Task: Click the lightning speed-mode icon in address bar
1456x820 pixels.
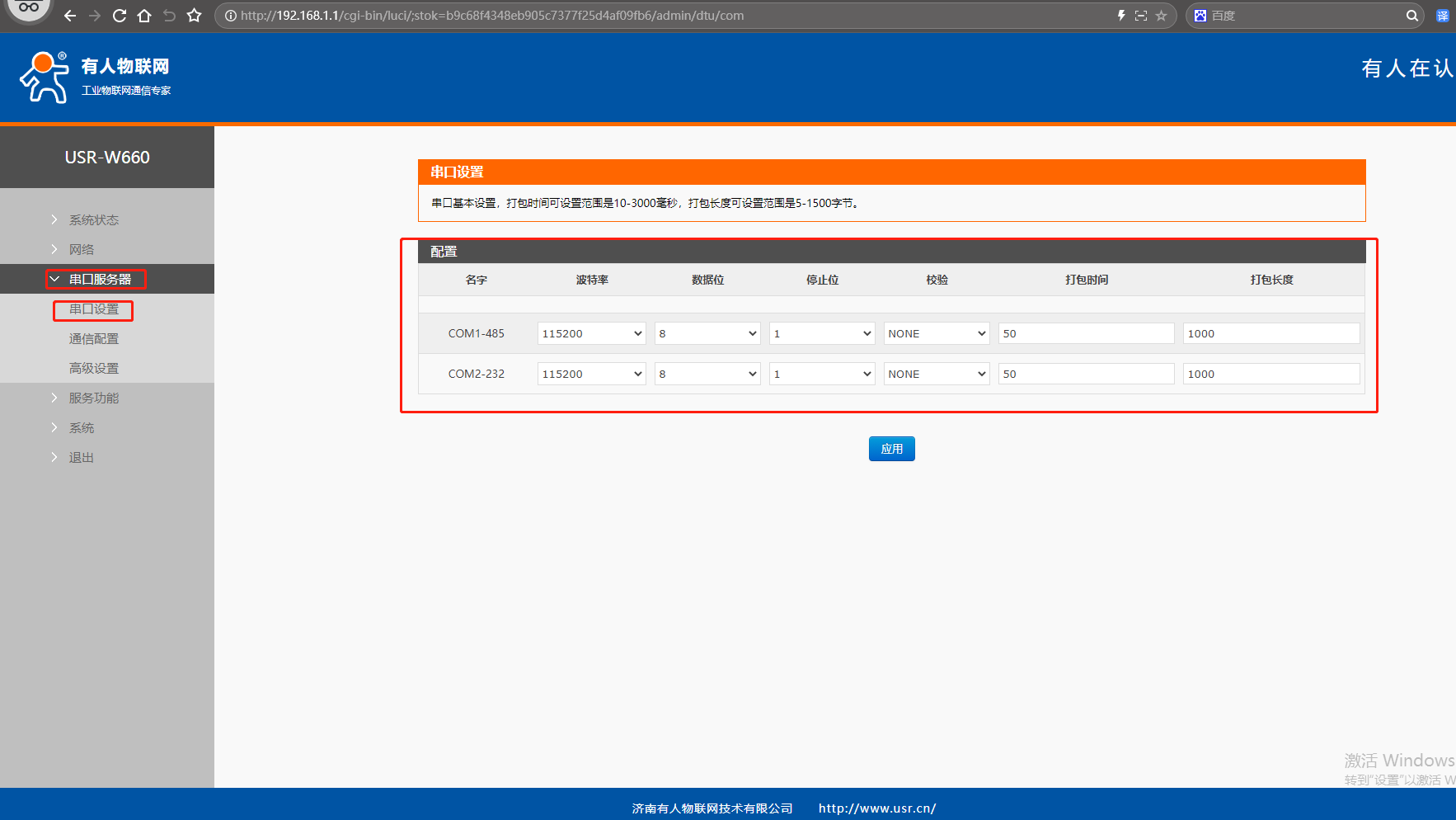Action: pyautogui.click(x=1121, y=16)
